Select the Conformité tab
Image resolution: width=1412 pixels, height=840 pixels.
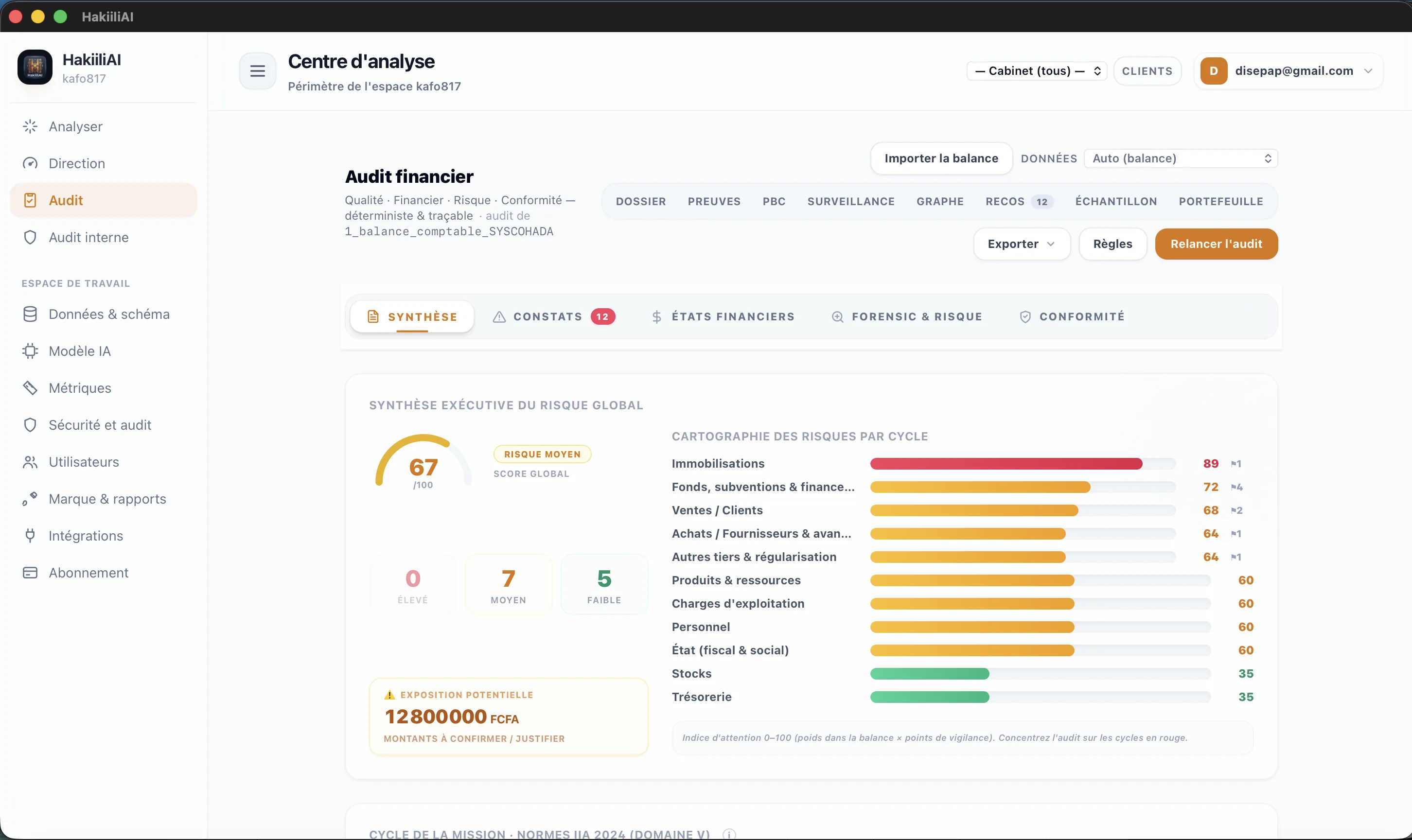[x=1072, y=316]
